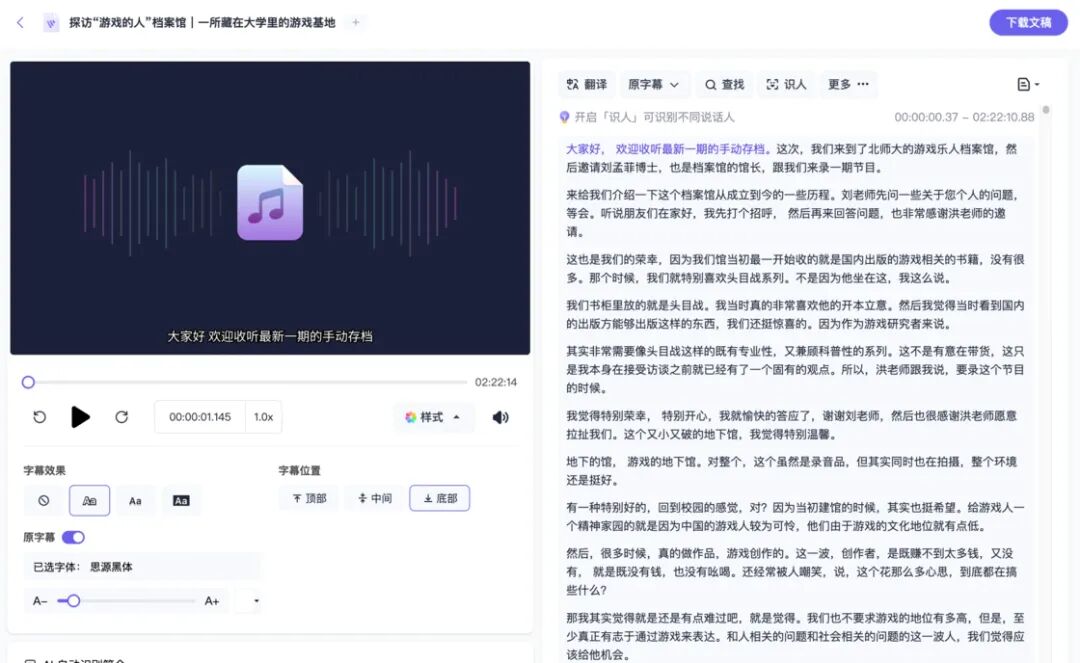1080x663 pixels.
Task: Open the 已选字体 思源黑体 font selector
Action: (143, 567)
